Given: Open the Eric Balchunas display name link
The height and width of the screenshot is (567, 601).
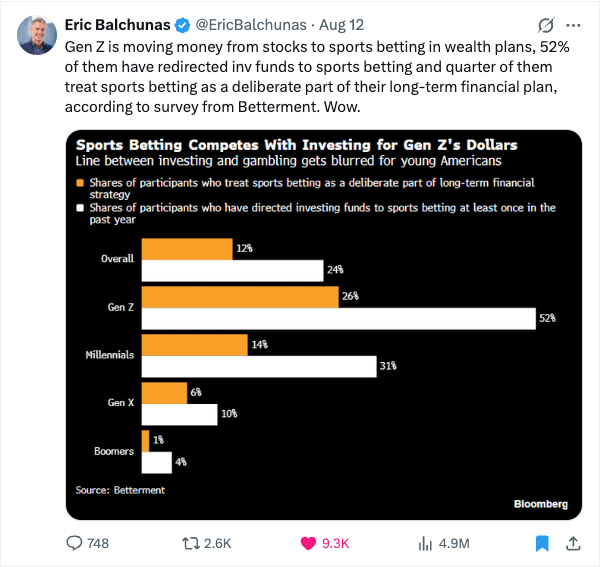Looking at the screenshot, I should (117, 25).
